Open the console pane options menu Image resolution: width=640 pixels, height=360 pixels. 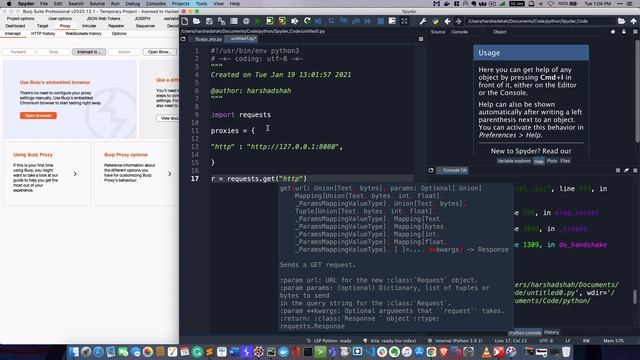[x=635, y=170]
